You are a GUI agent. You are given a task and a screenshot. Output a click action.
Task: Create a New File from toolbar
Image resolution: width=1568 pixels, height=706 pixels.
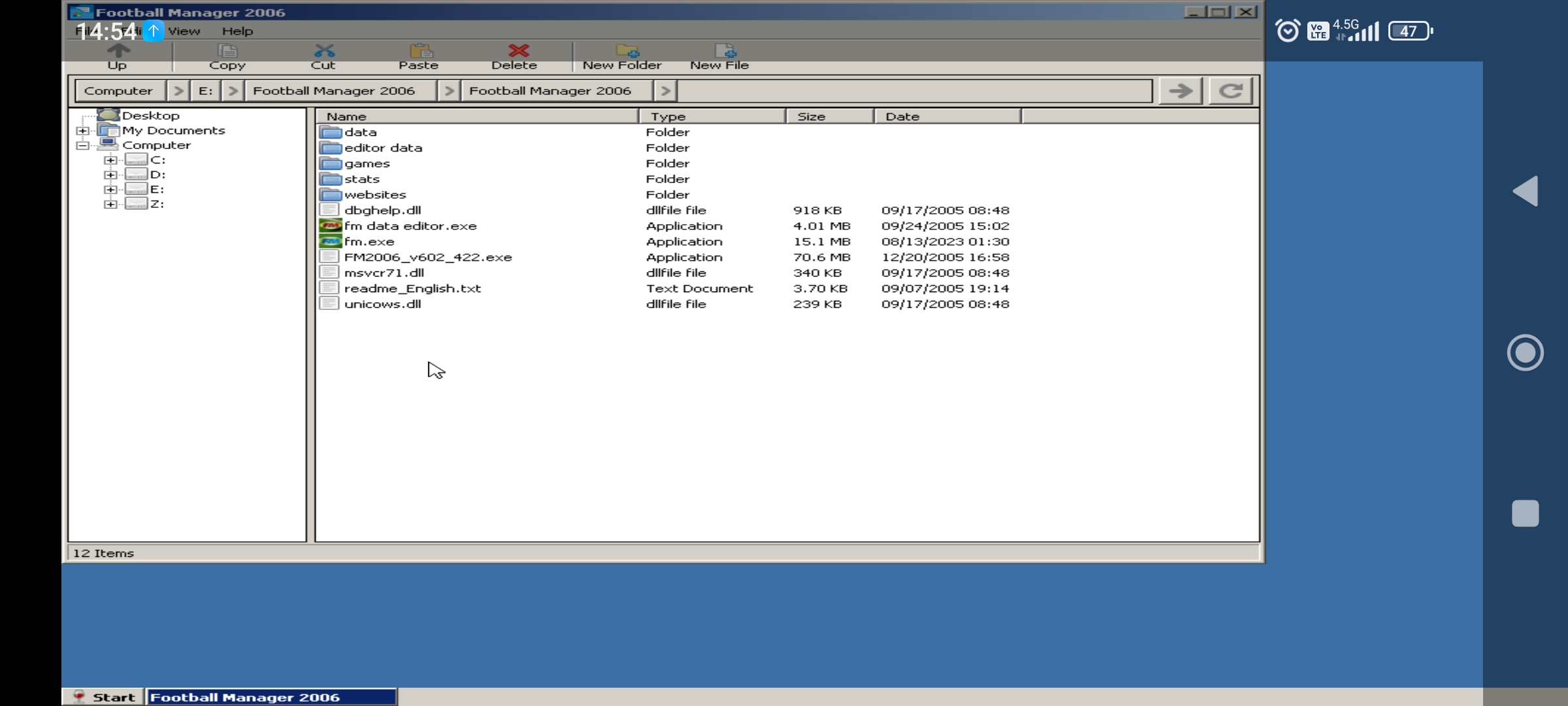(719, 56)
